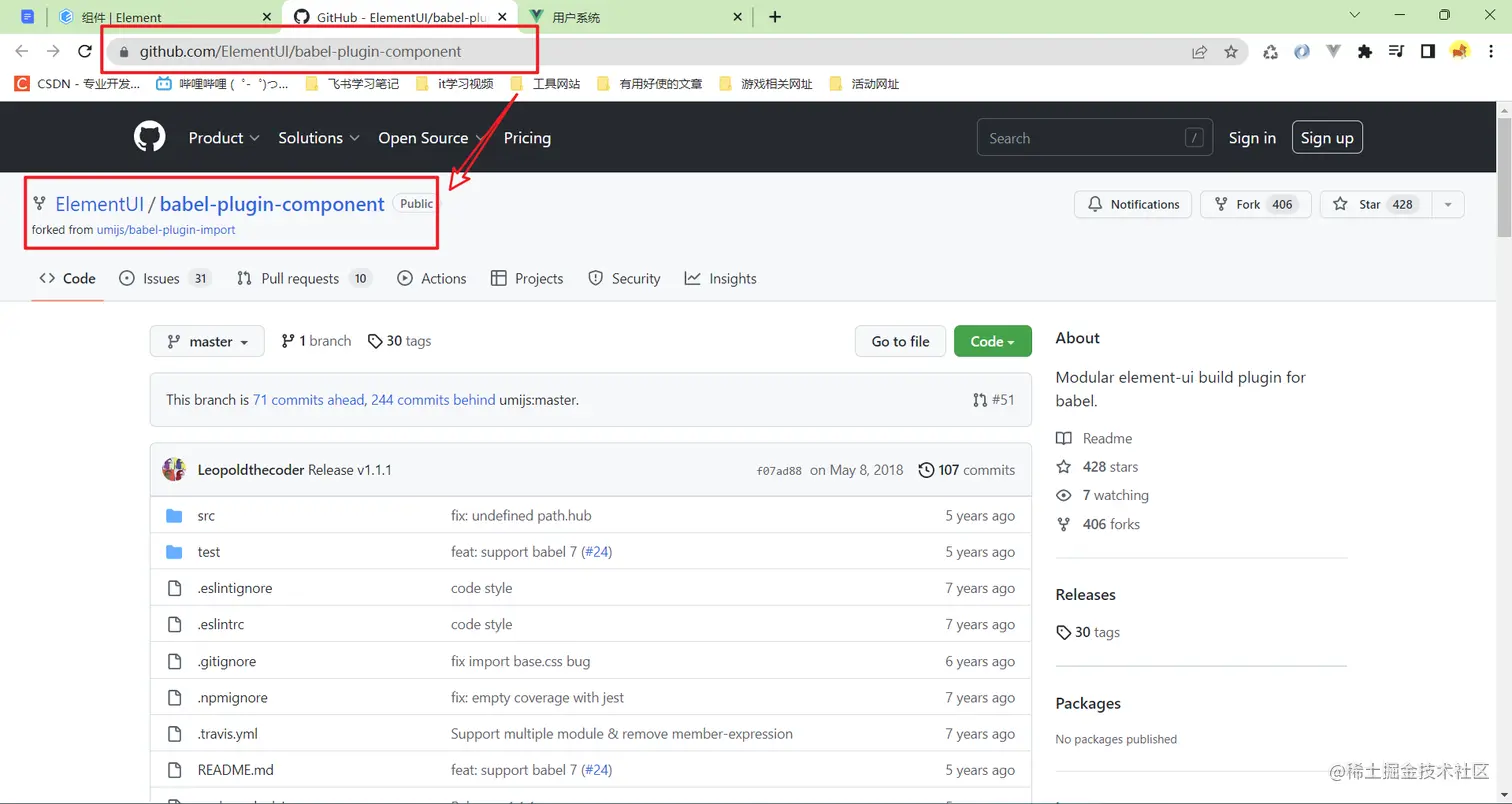
Task: Click the browser address bar URL
Action: 300,51
